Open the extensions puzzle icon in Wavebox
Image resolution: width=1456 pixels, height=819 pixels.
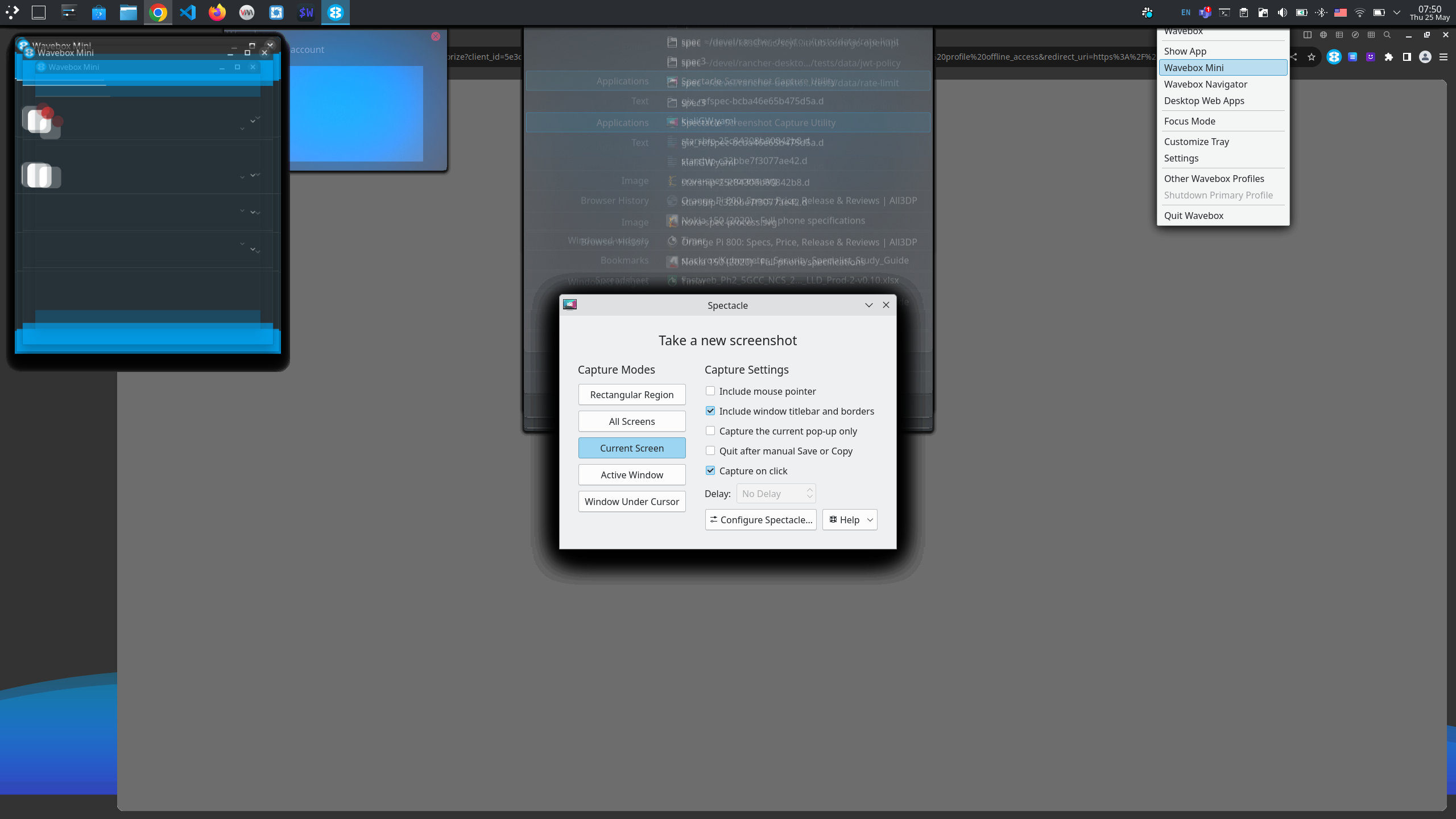coord(1389,57)
